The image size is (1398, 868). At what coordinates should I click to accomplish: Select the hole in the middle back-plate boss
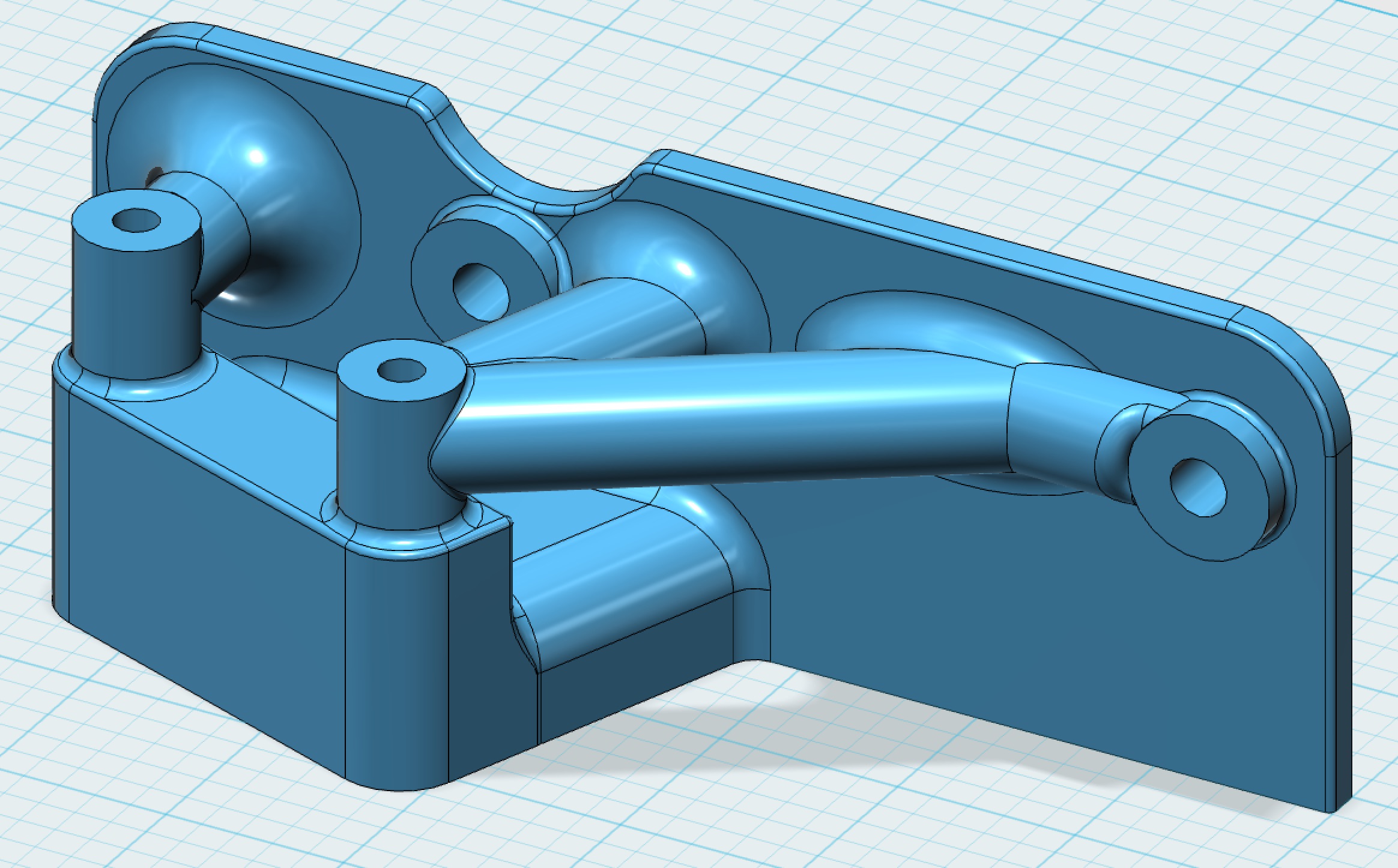(480, 293)
